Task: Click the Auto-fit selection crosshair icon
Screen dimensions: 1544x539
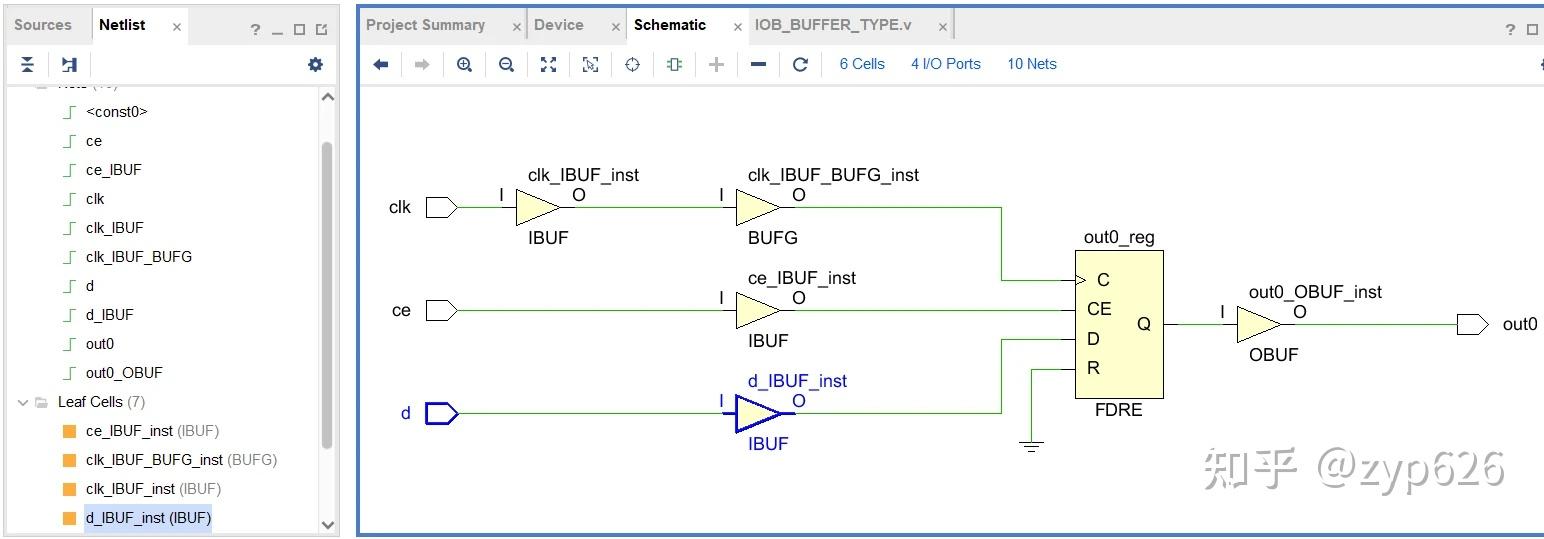Action: pyautogui.click(x=632, y=64)
